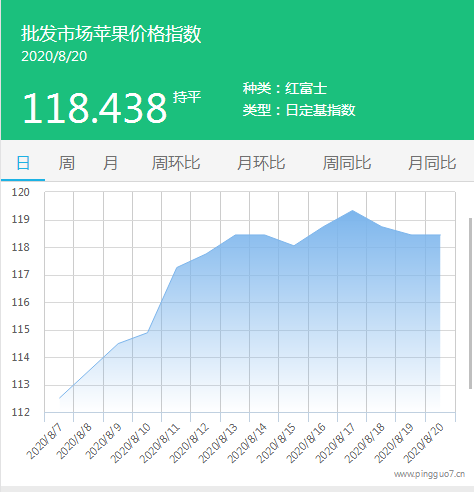Image resolution: width=474 pixels, height=492 pixels.
Task: Click the www.pingguo7.cn watermark link
Action: 429,474
